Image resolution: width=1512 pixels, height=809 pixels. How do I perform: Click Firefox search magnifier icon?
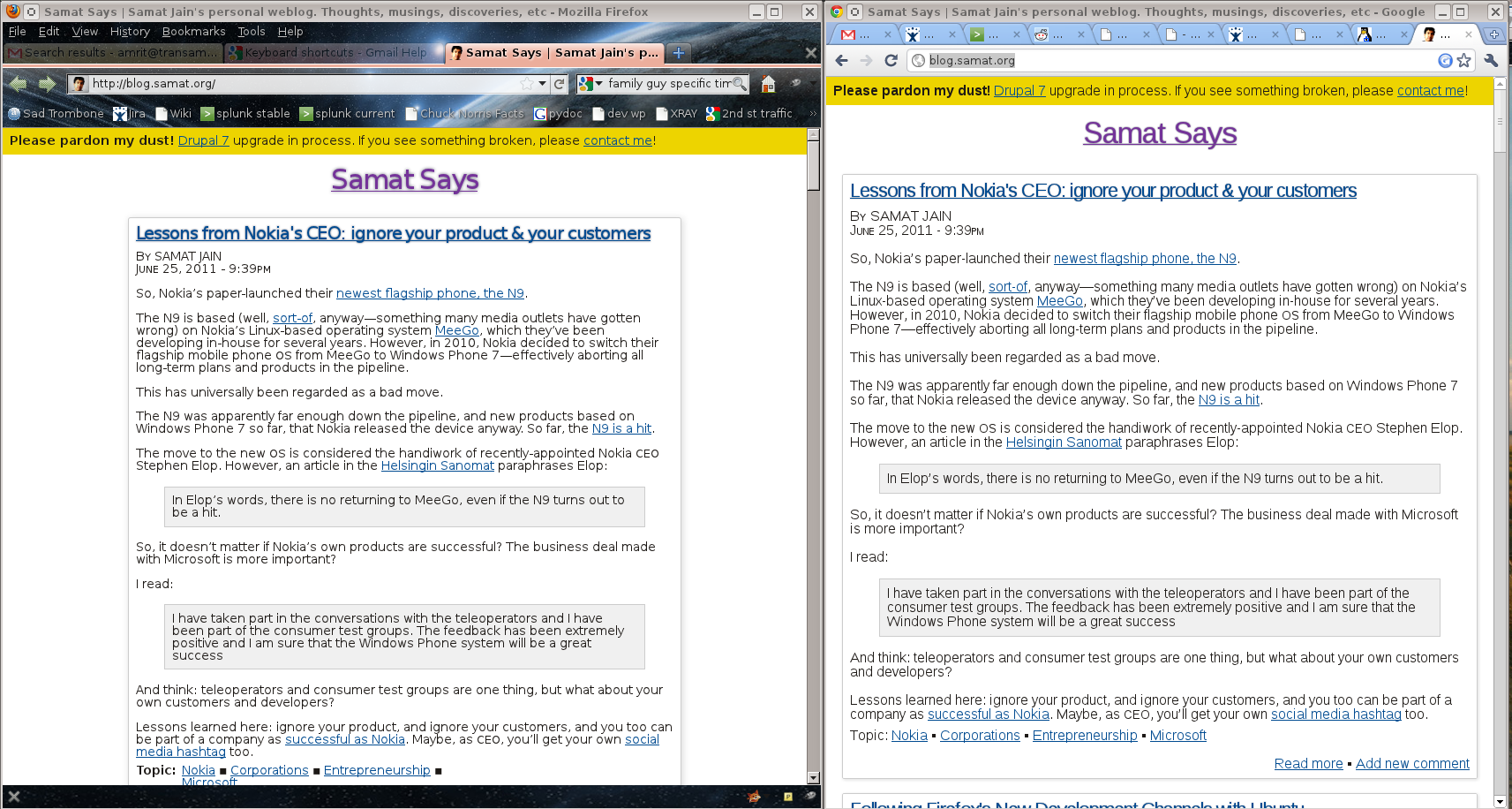coord(740,84)
